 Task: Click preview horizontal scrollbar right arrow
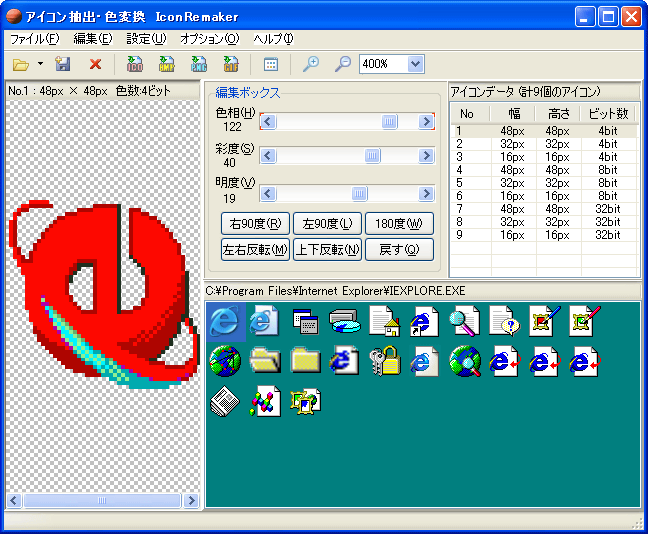coord(191,501)
